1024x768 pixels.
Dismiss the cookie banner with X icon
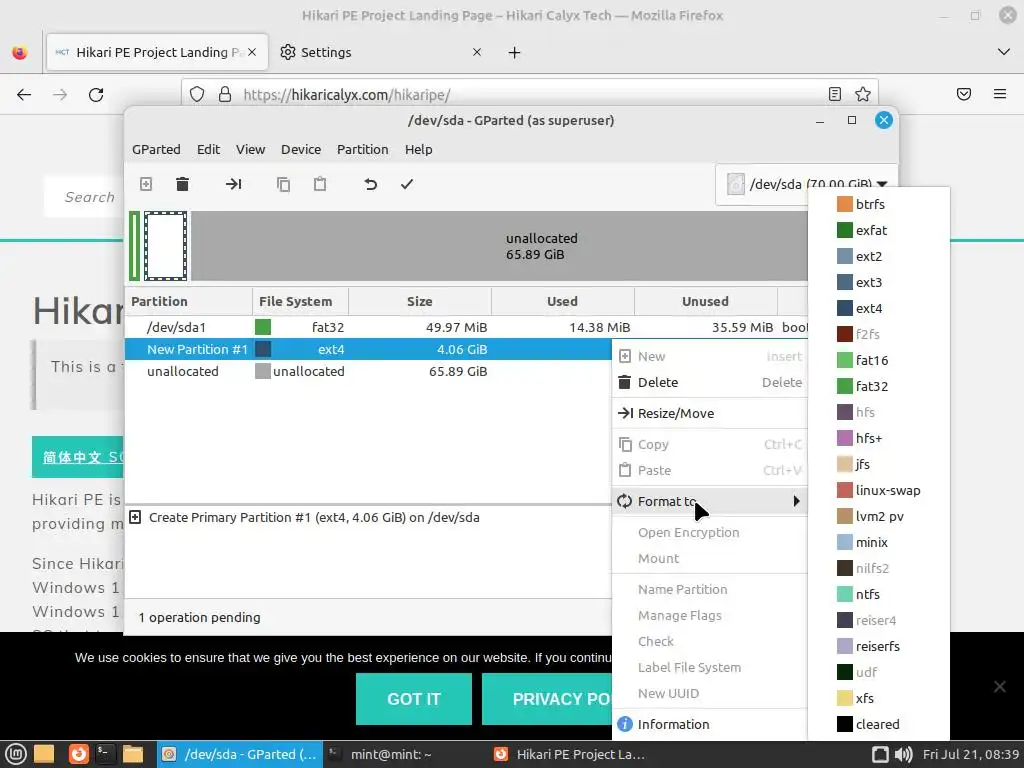[x=1000, y=686]
